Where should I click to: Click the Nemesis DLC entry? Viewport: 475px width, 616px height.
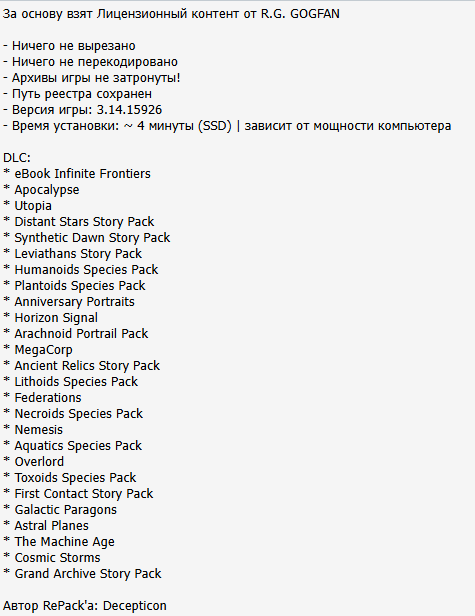tap(39, 430)
